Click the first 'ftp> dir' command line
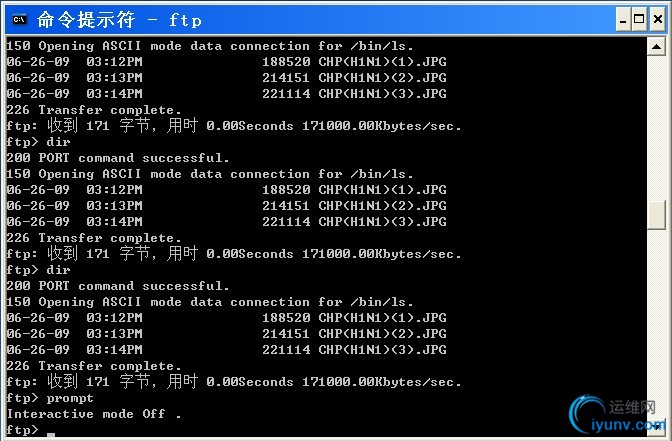The image size is (672, 441). click(x=38, y=142)
